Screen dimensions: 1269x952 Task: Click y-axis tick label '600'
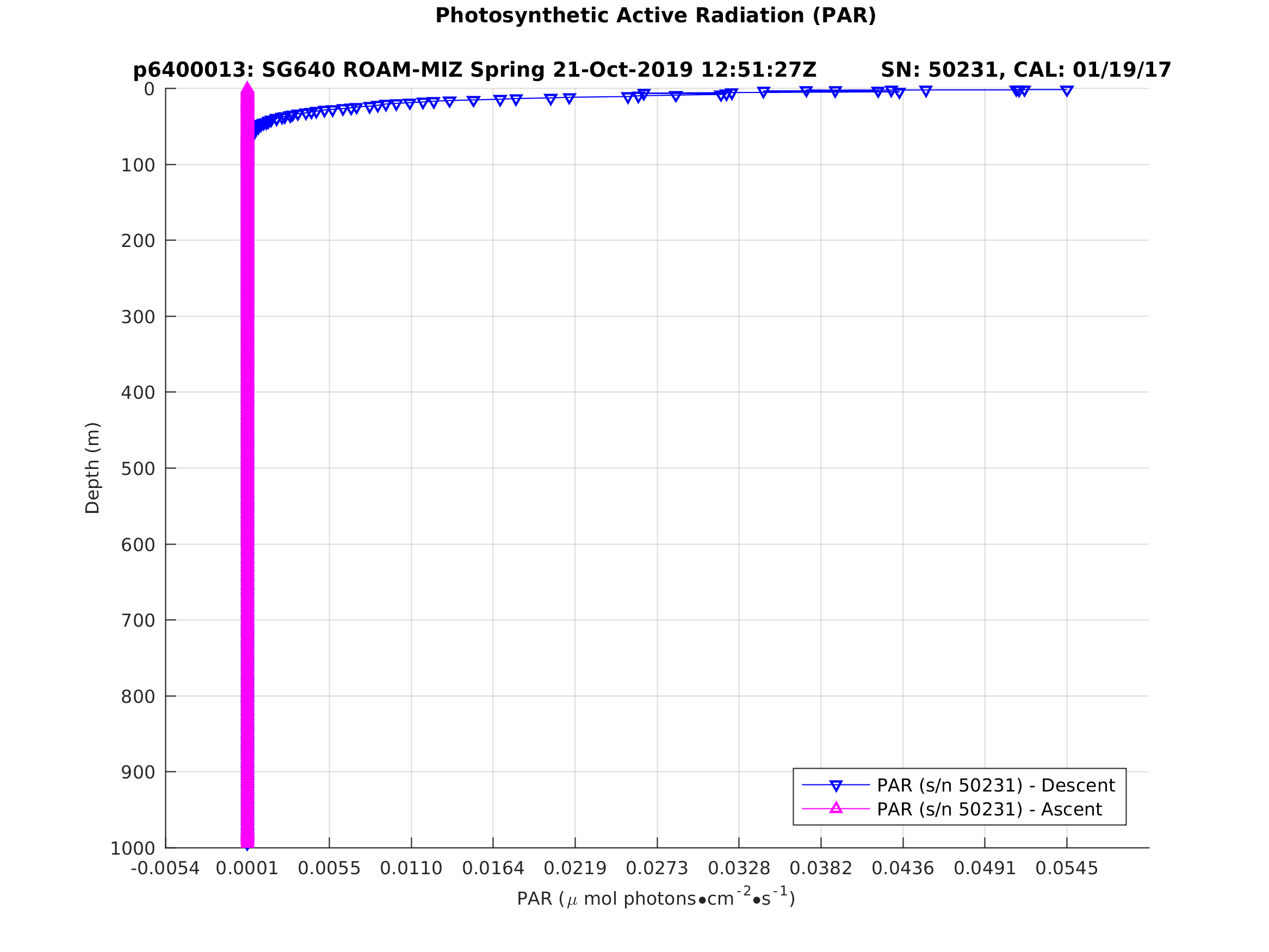(x=138, y=545)
